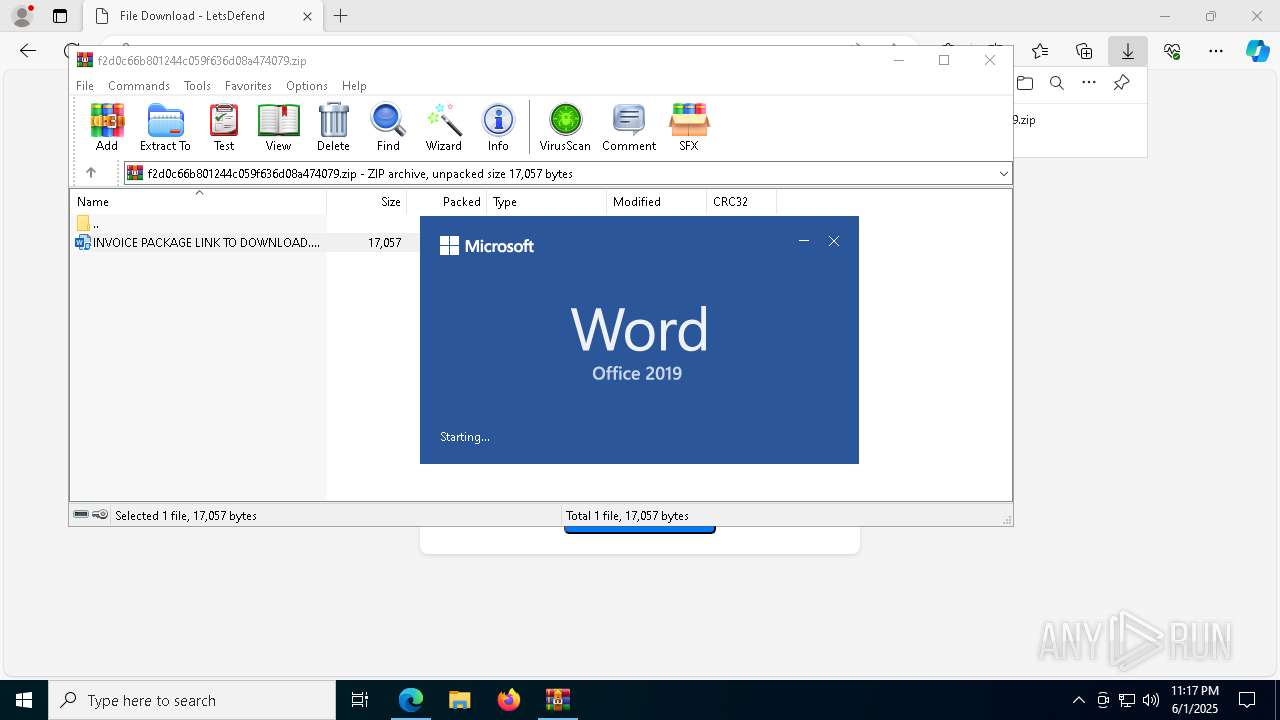Open the Wizard tool
Image resolution: width=1280 pixels, height=720 pixels.
pyautogui.click(x=444, y=127)
